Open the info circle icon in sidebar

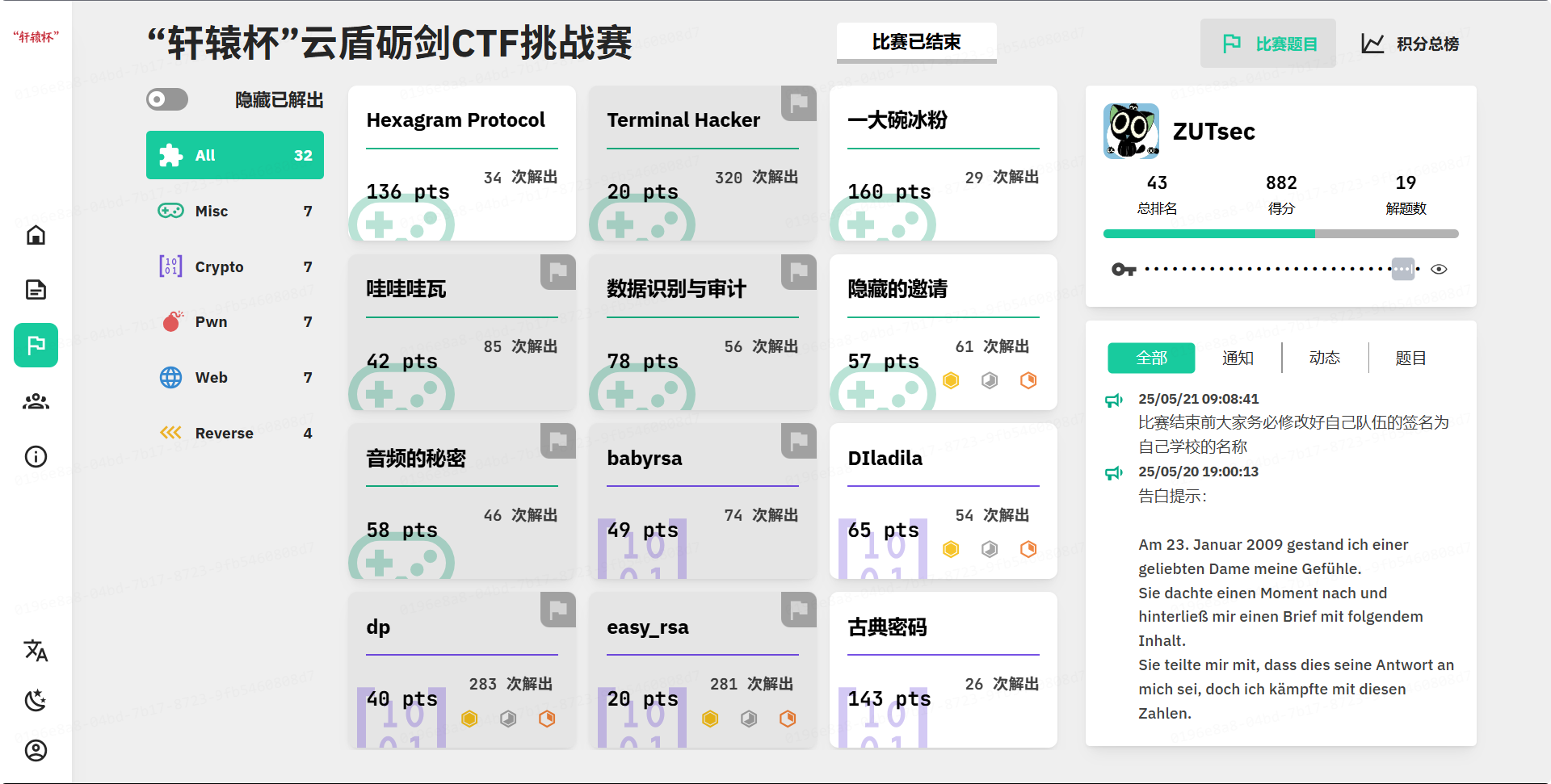[36, 457]
